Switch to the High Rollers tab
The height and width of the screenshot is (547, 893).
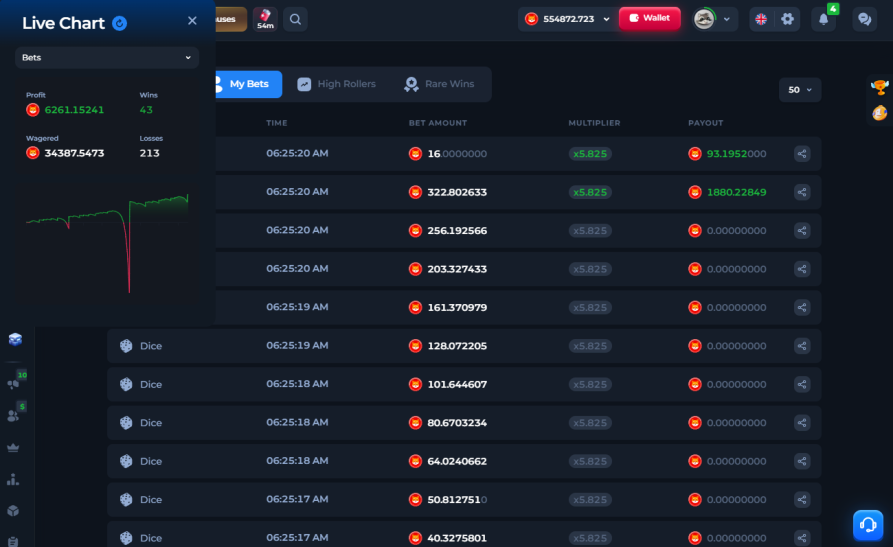(x=337, y=84)
